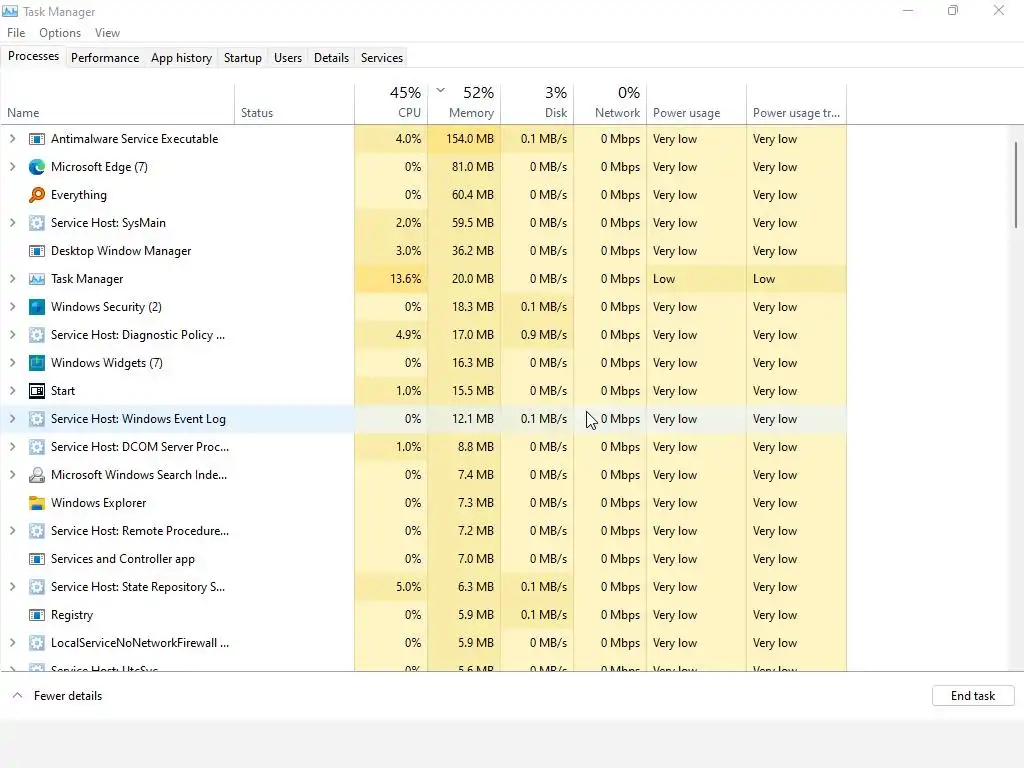Open the View menu

point(107,33)
